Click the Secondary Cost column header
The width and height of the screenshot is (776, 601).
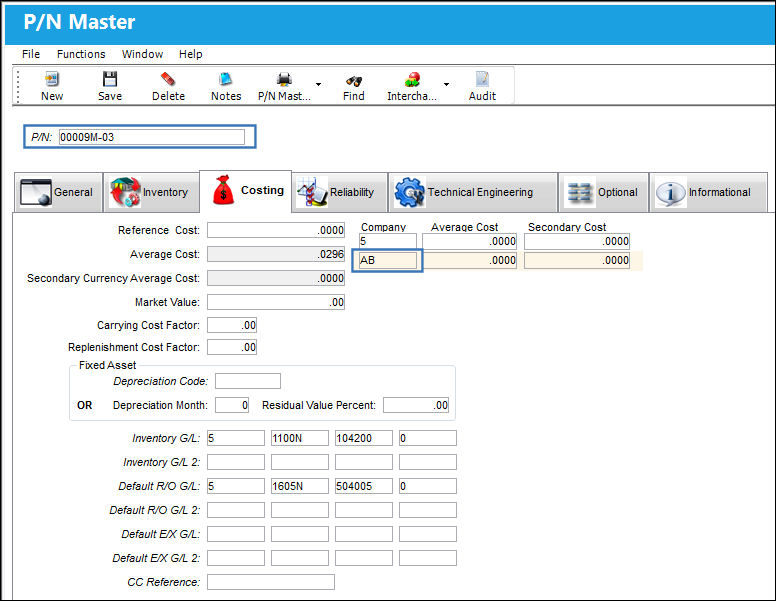point(567,227)
